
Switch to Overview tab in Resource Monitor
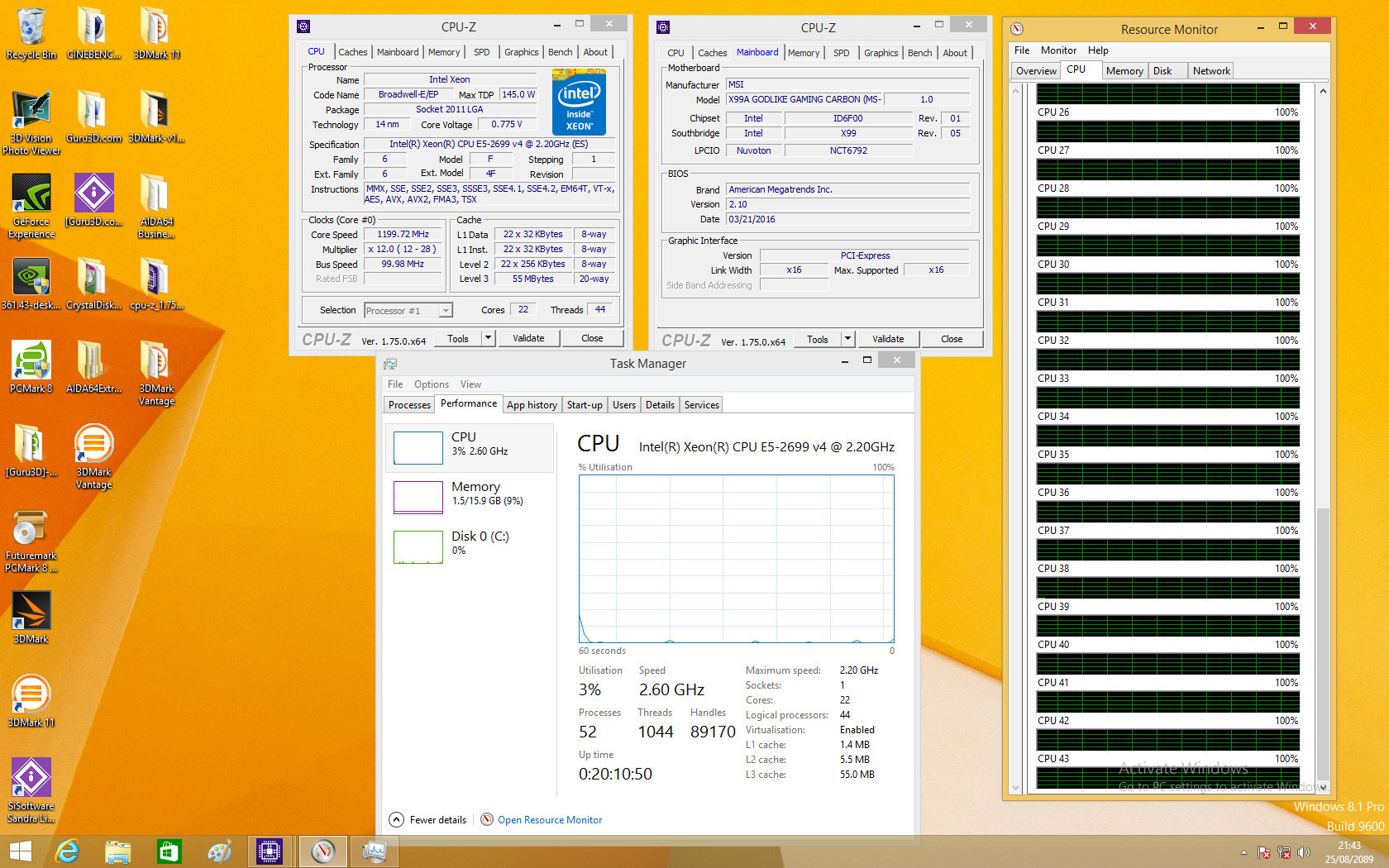tap(1036, 71)
